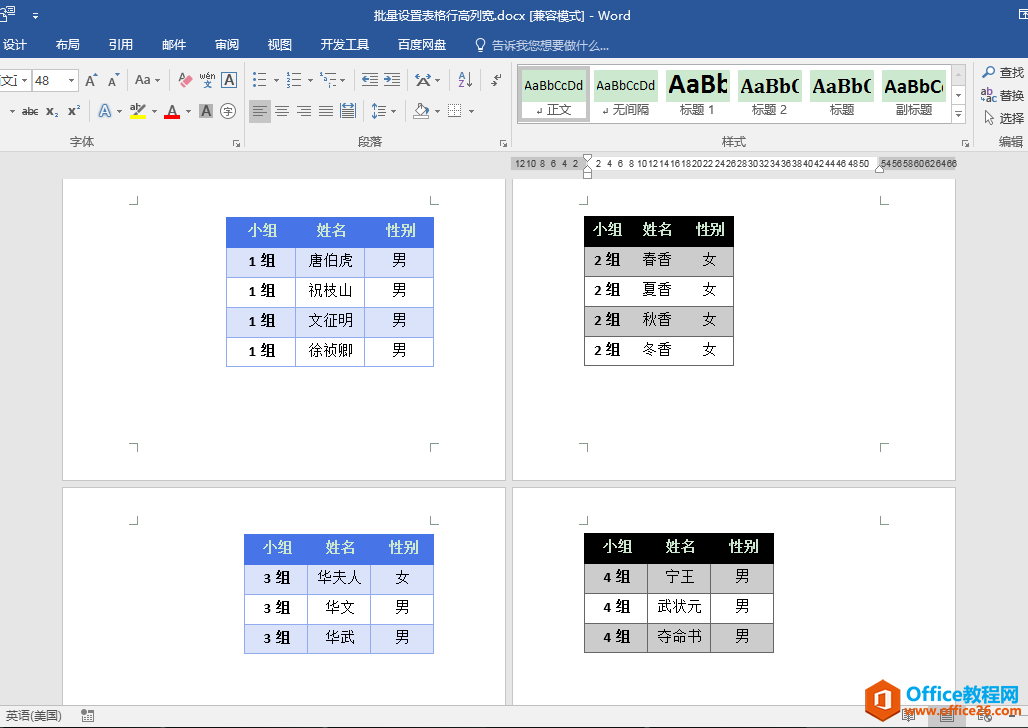
Task: Click the Clear All Formatting eraser icon
Action: 186,80
